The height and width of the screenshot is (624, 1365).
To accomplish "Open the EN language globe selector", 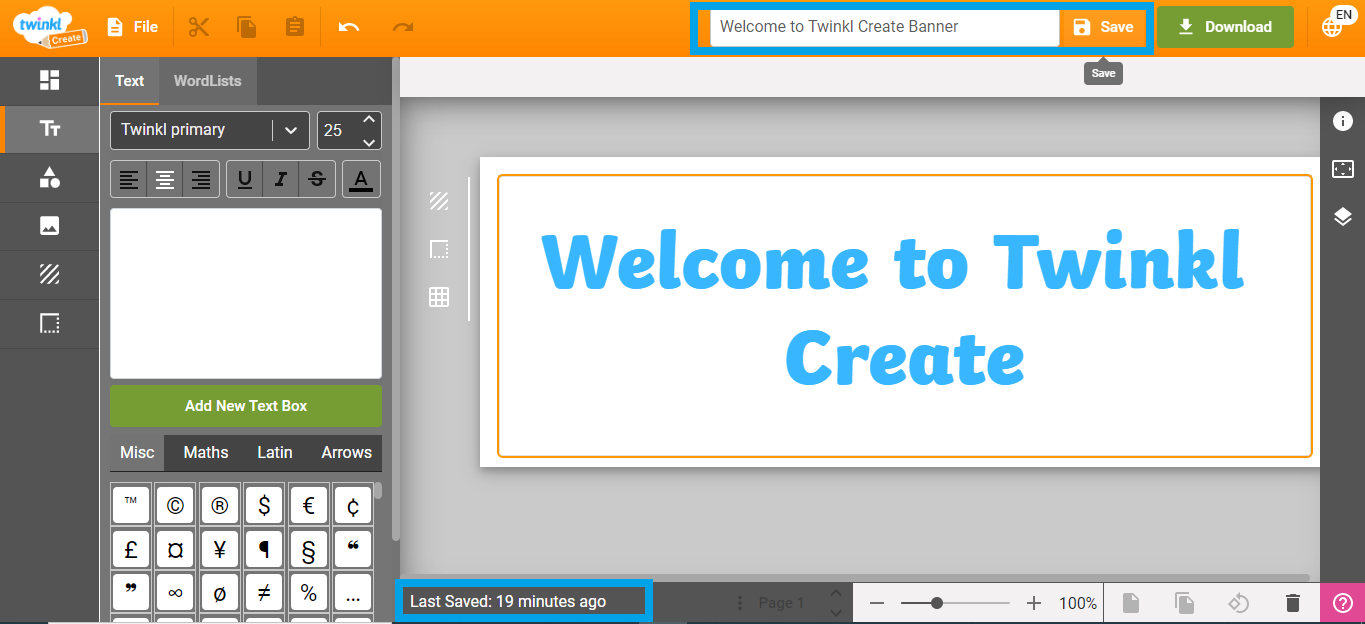I will point(1337,24).
